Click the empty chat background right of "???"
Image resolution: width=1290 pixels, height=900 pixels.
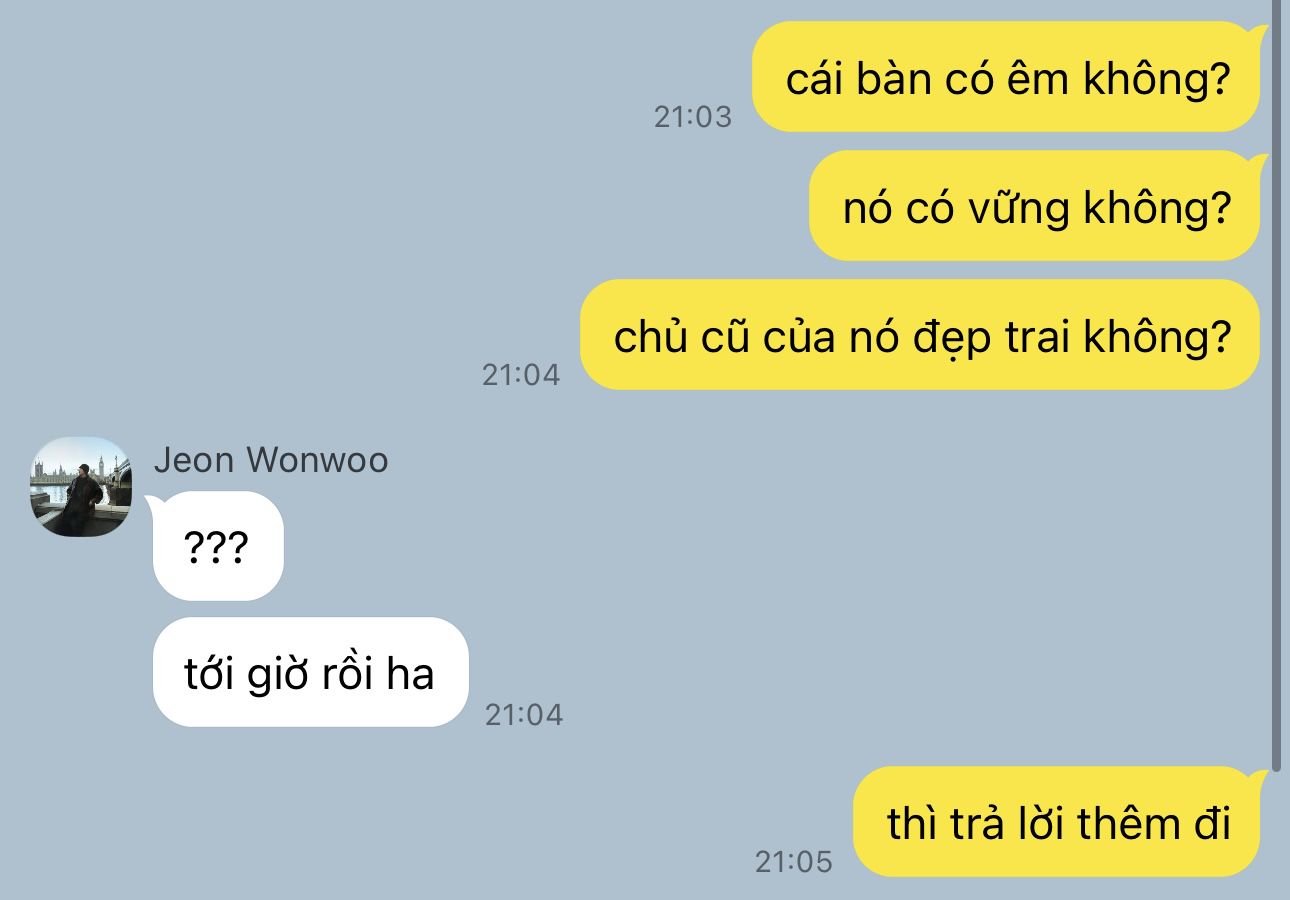click(x=700, y=546)
